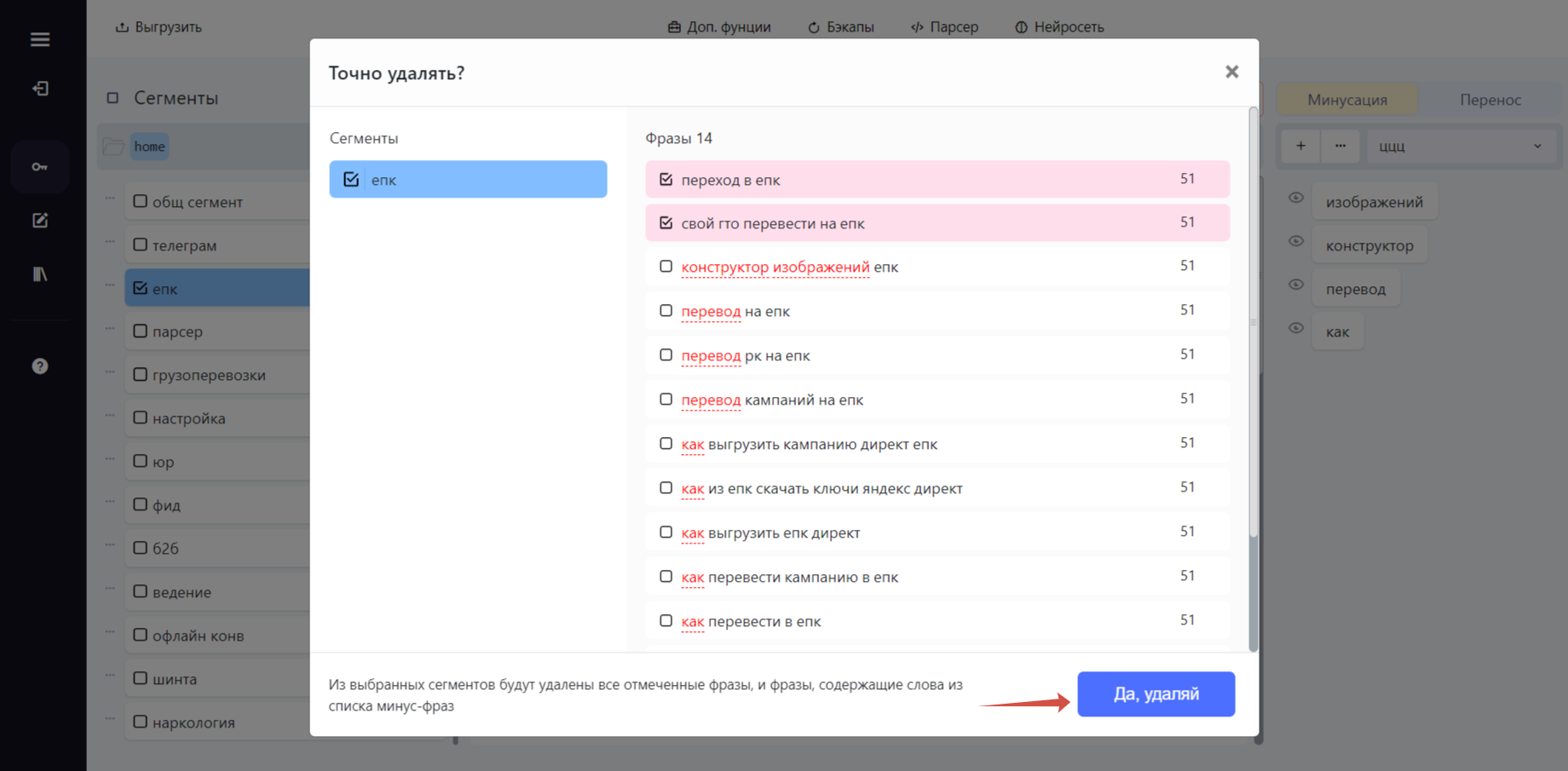Toggle eye icon beside конструктор
1568x771 pixels.
[x=1296, y=241]
